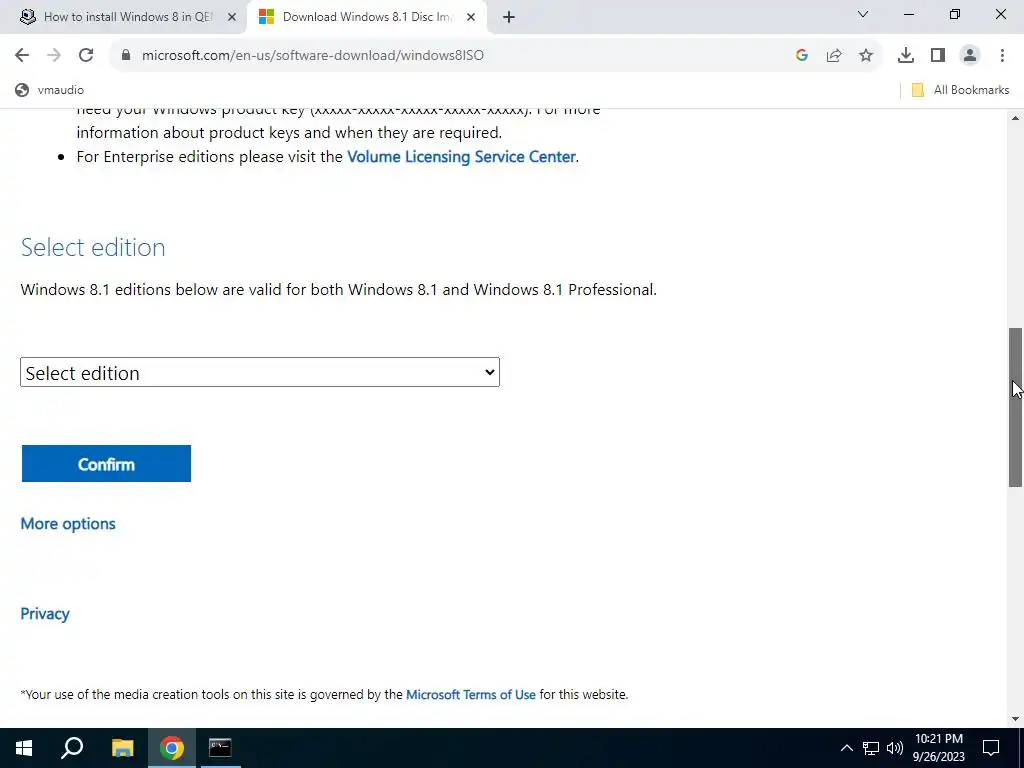Open the Windows Start menu

[24, 748]
